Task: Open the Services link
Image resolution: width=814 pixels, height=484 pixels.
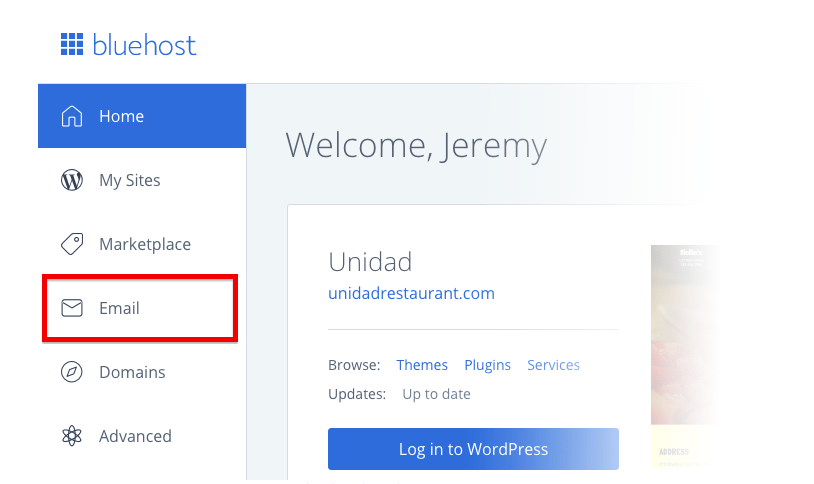Action: click(x=553, y=365)
